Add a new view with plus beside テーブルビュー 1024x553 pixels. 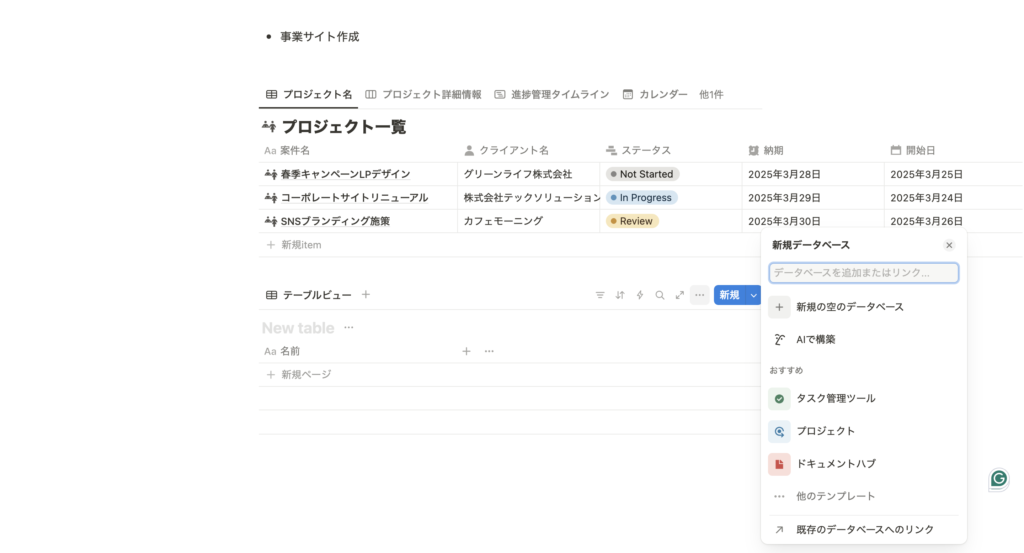click(x=366, y=295)
